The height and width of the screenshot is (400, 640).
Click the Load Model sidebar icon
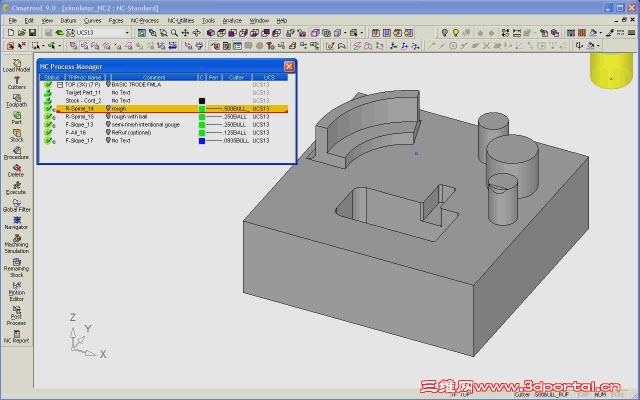click(x=16, y=65)
